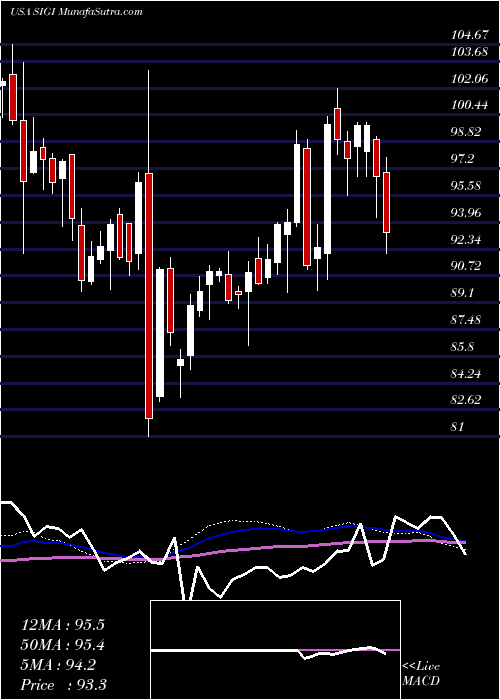The width and height of the screenshot is (500, 700).
Task: Click the <<Live MACD label
Action: click(421, 674)
